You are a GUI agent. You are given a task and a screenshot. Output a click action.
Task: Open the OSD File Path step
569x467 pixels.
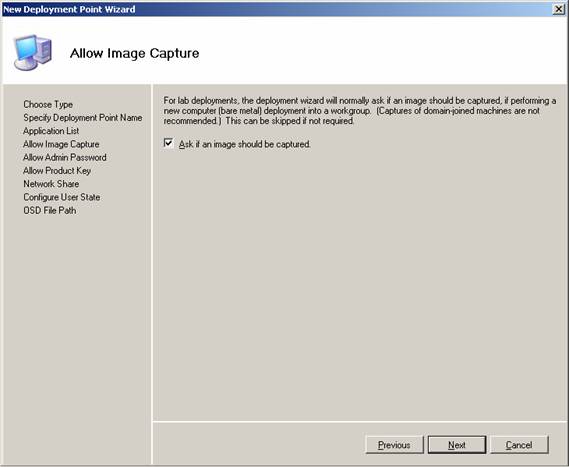coord(50,210)
